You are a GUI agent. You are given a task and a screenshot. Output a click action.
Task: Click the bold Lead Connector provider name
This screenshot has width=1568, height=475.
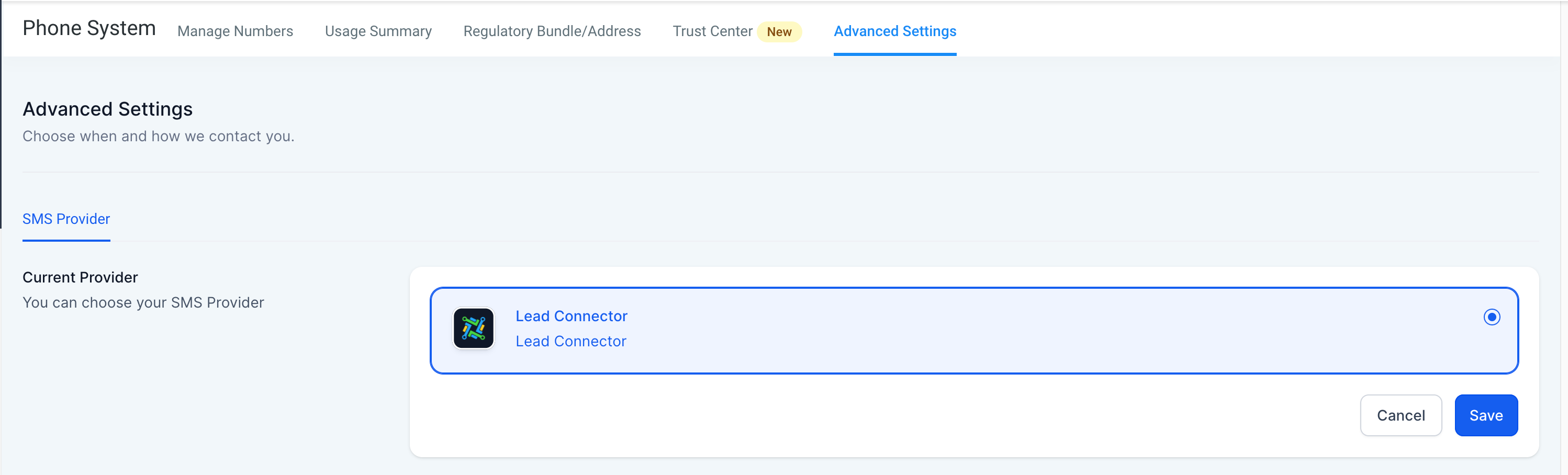click(x=571, y=316)
